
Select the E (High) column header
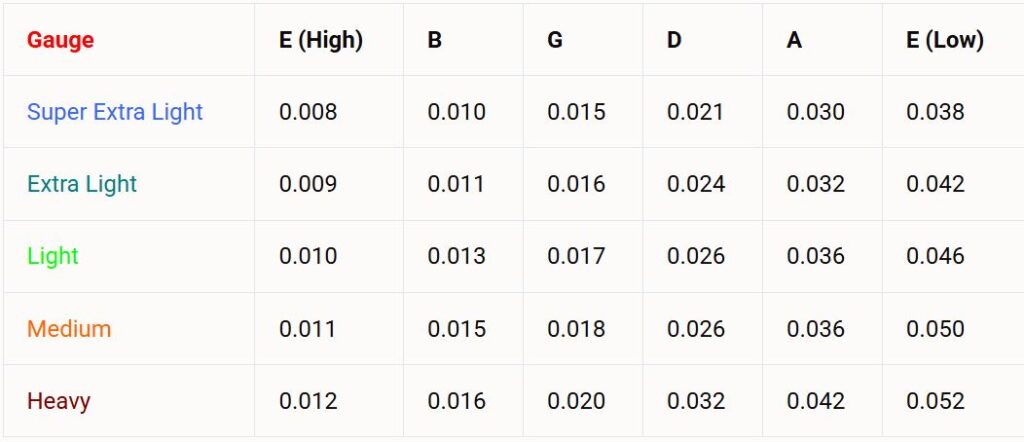[x=320, y=40]
